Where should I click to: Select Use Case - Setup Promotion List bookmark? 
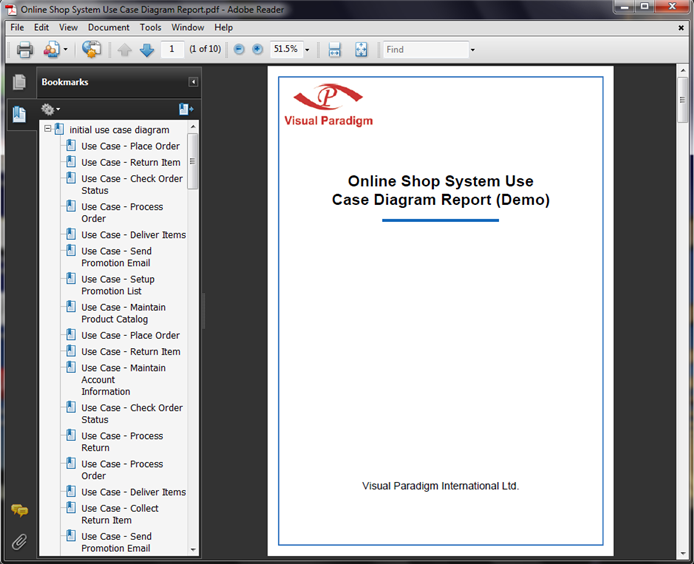(117, 285)
